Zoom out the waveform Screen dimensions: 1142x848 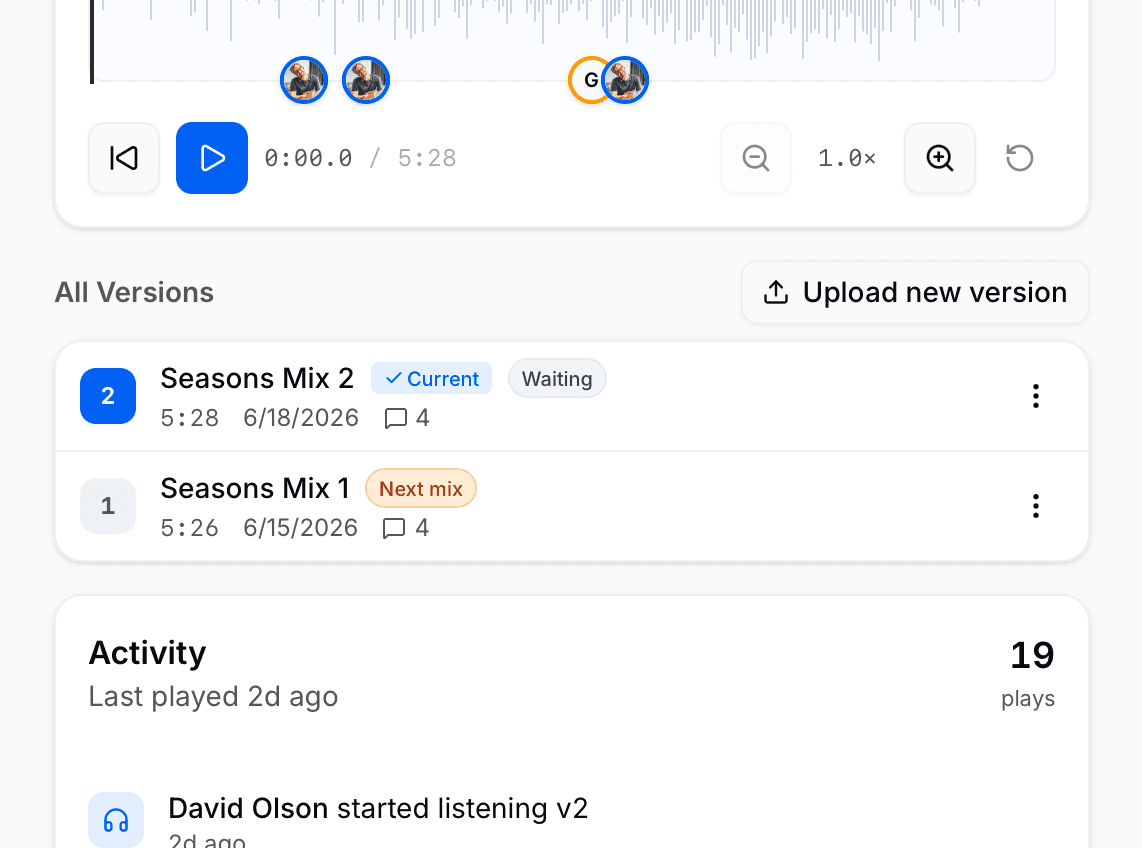click(756, 158)
